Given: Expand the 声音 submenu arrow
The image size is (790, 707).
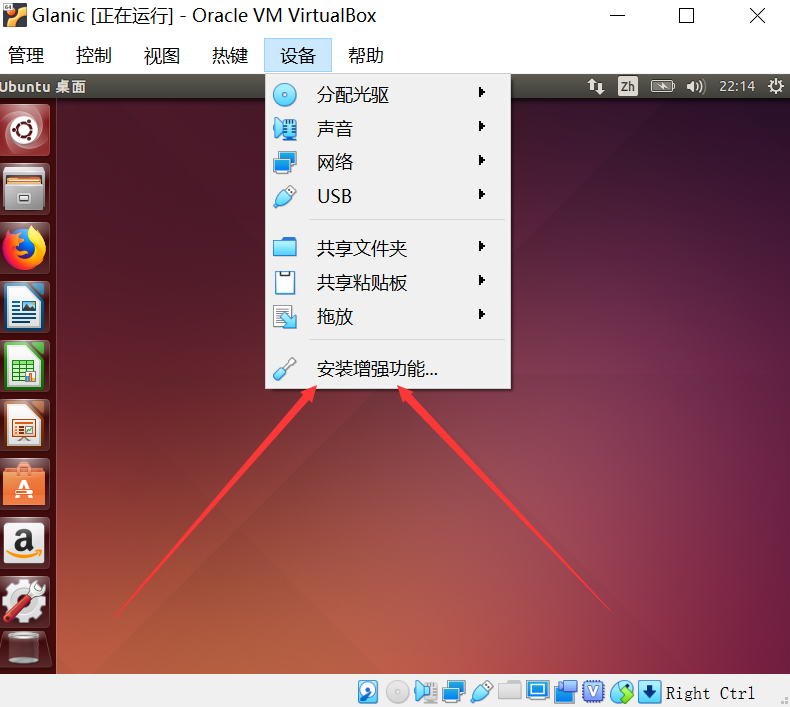Looking at the screenshot, I should (x=482, y=126).
